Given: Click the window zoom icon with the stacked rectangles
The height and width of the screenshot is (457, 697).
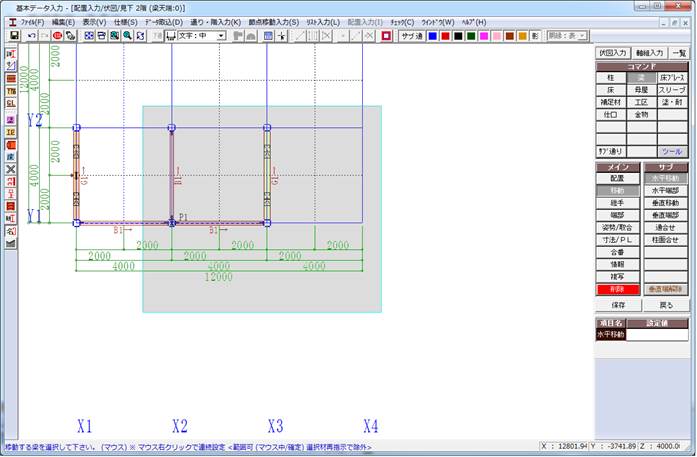Looking at the screenshot, I should coord(102,36).
